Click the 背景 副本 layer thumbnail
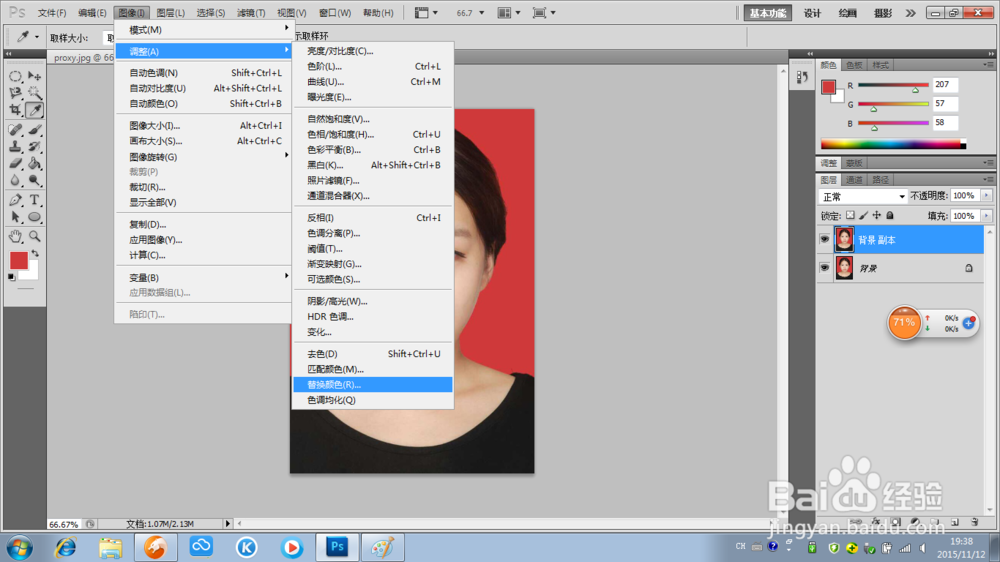The image size is (1000, 562). coord(844,240)
